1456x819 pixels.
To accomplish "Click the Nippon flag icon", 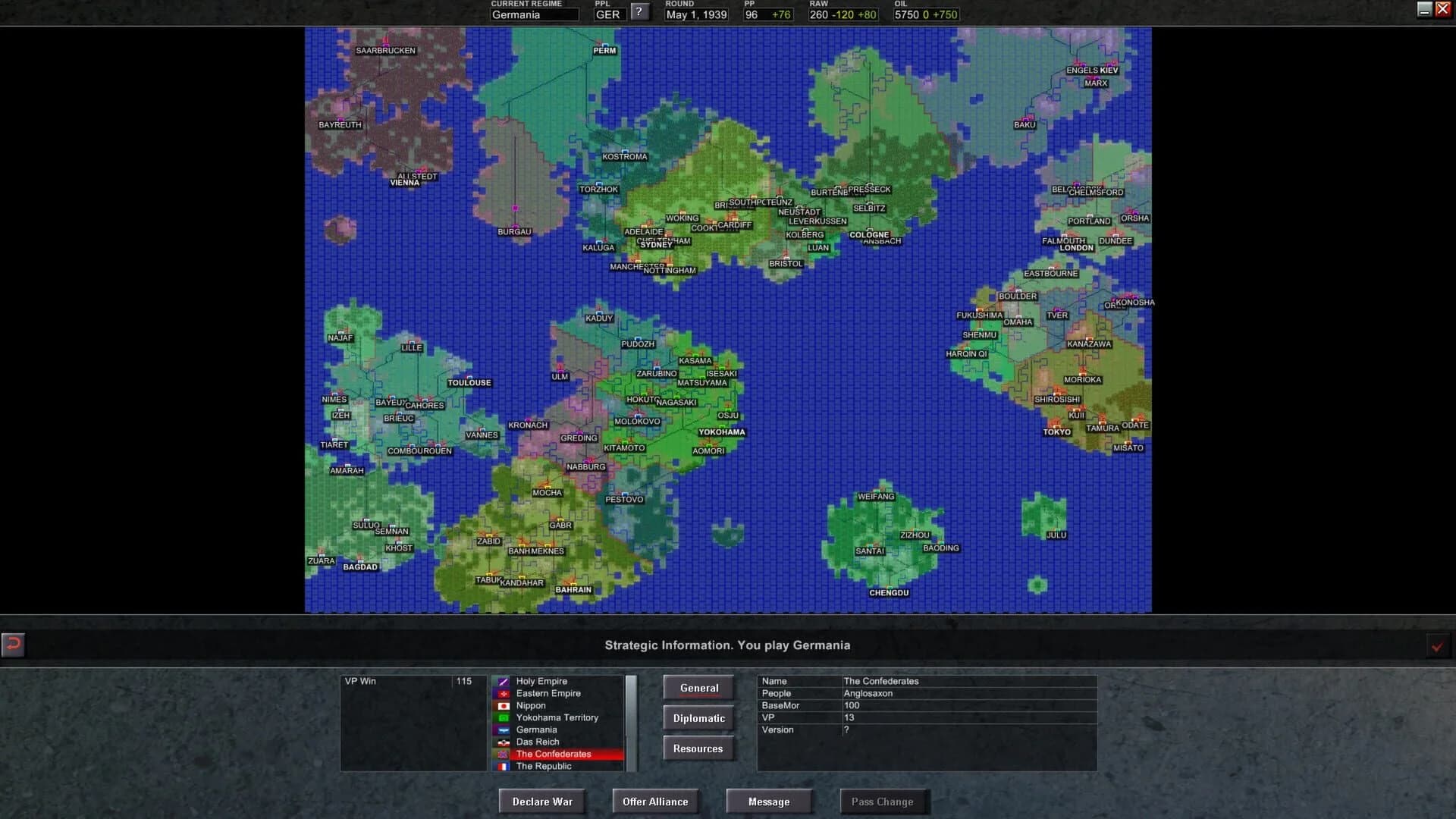I will point(504,705).
